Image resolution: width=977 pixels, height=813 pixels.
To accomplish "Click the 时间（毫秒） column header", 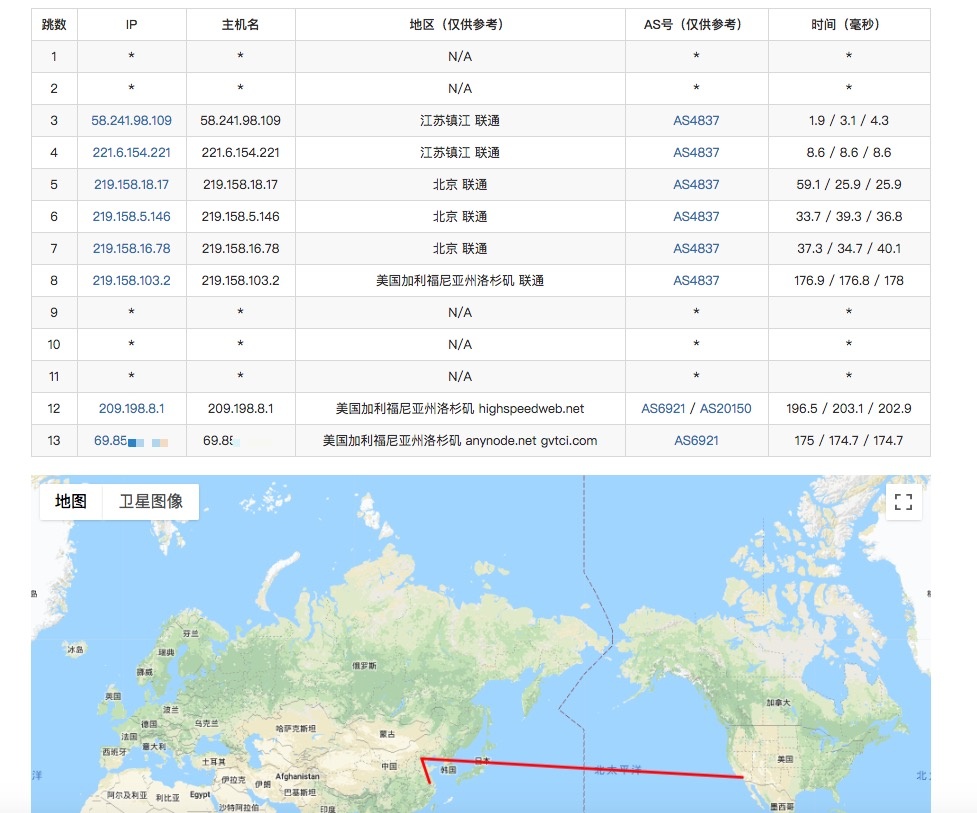I will (x=848, y=25).
